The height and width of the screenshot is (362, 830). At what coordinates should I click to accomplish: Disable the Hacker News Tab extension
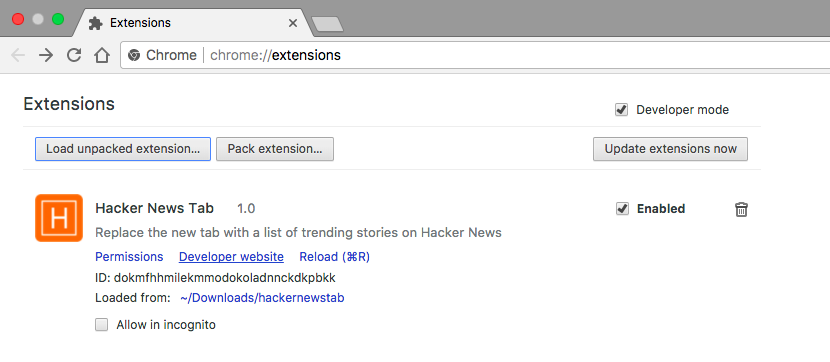[x=622, y=209]
